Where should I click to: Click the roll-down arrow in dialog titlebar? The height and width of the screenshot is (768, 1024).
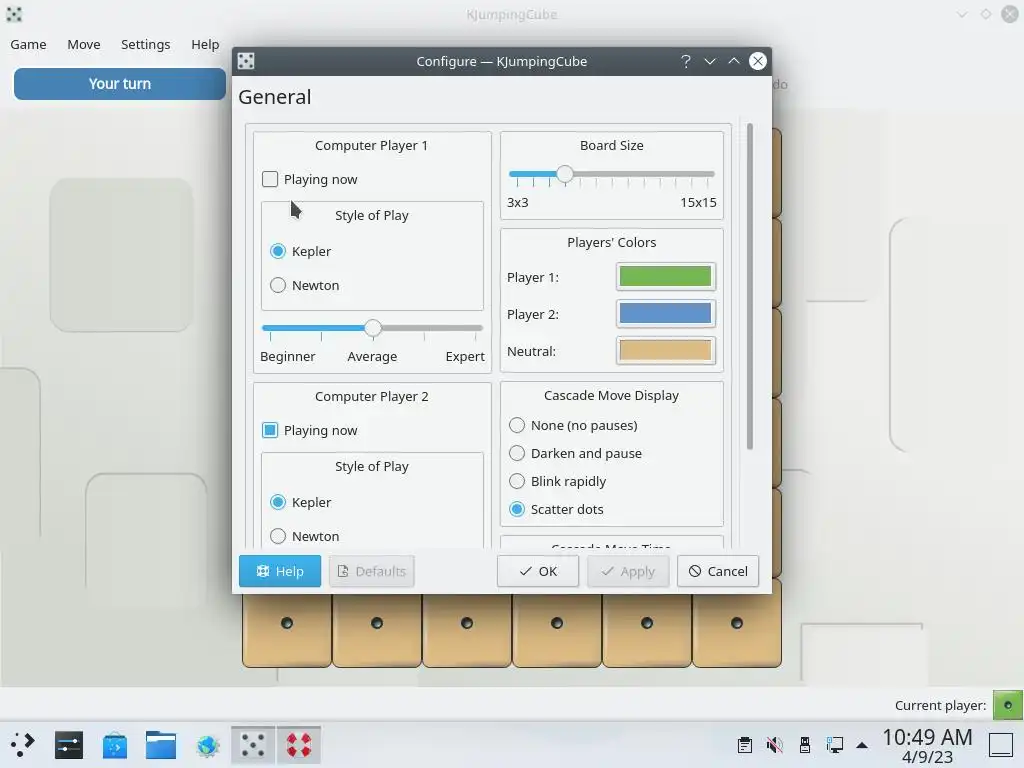(710, 61)
